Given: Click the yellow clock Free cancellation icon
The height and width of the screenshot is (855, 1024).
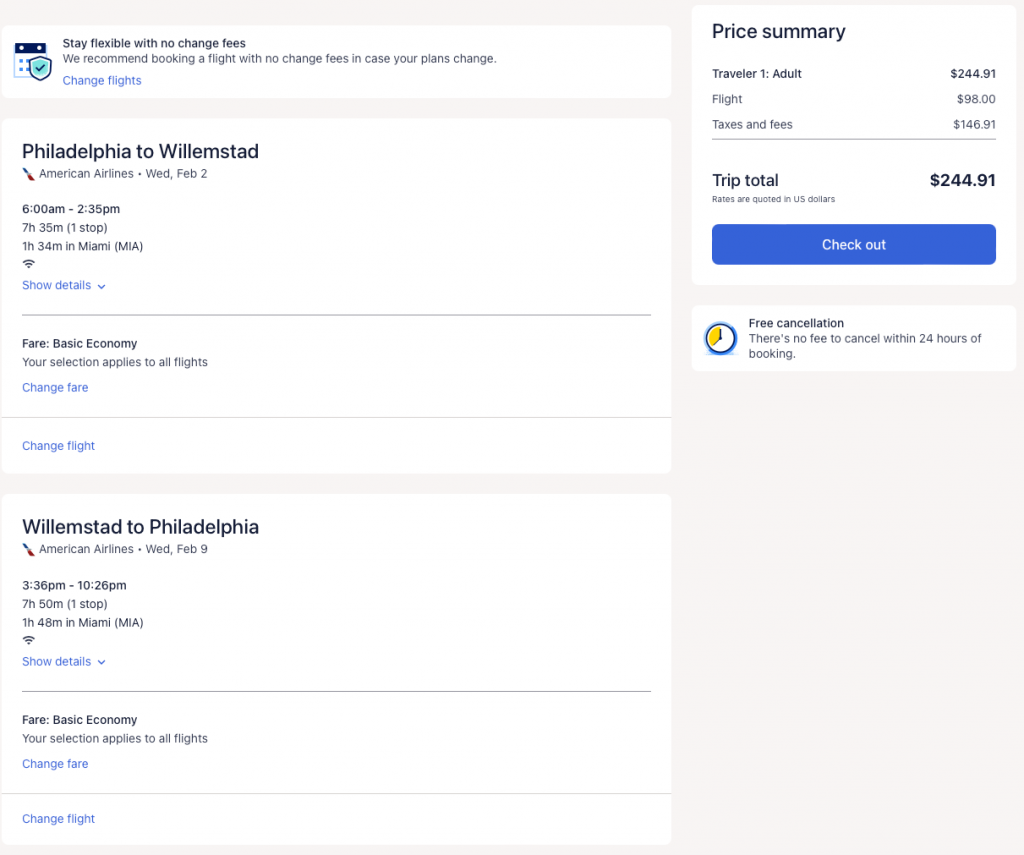Looking at the screenshot, I should point(720,339).
